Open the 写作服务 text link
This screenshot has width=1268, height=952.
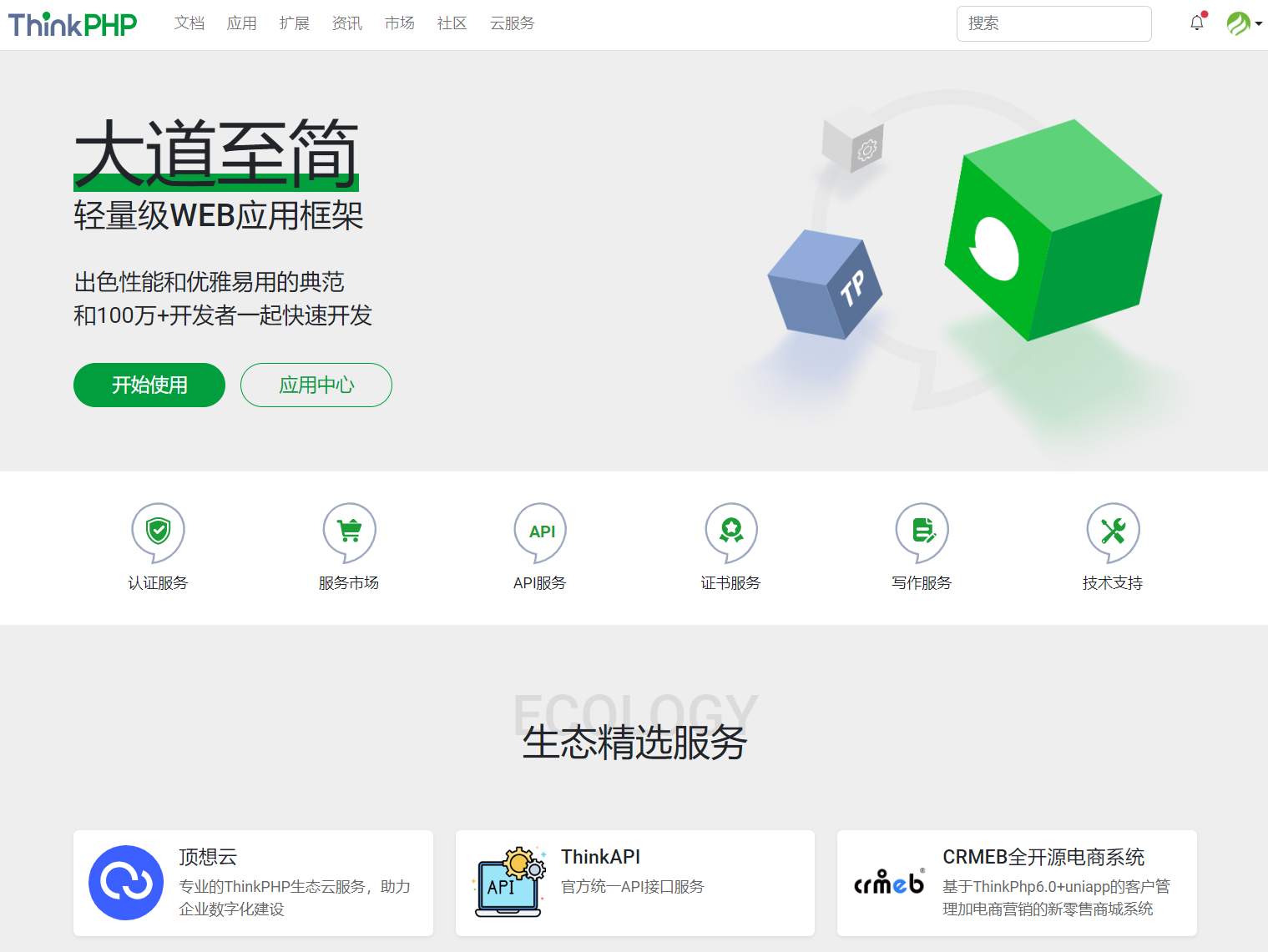pos(922,583)
